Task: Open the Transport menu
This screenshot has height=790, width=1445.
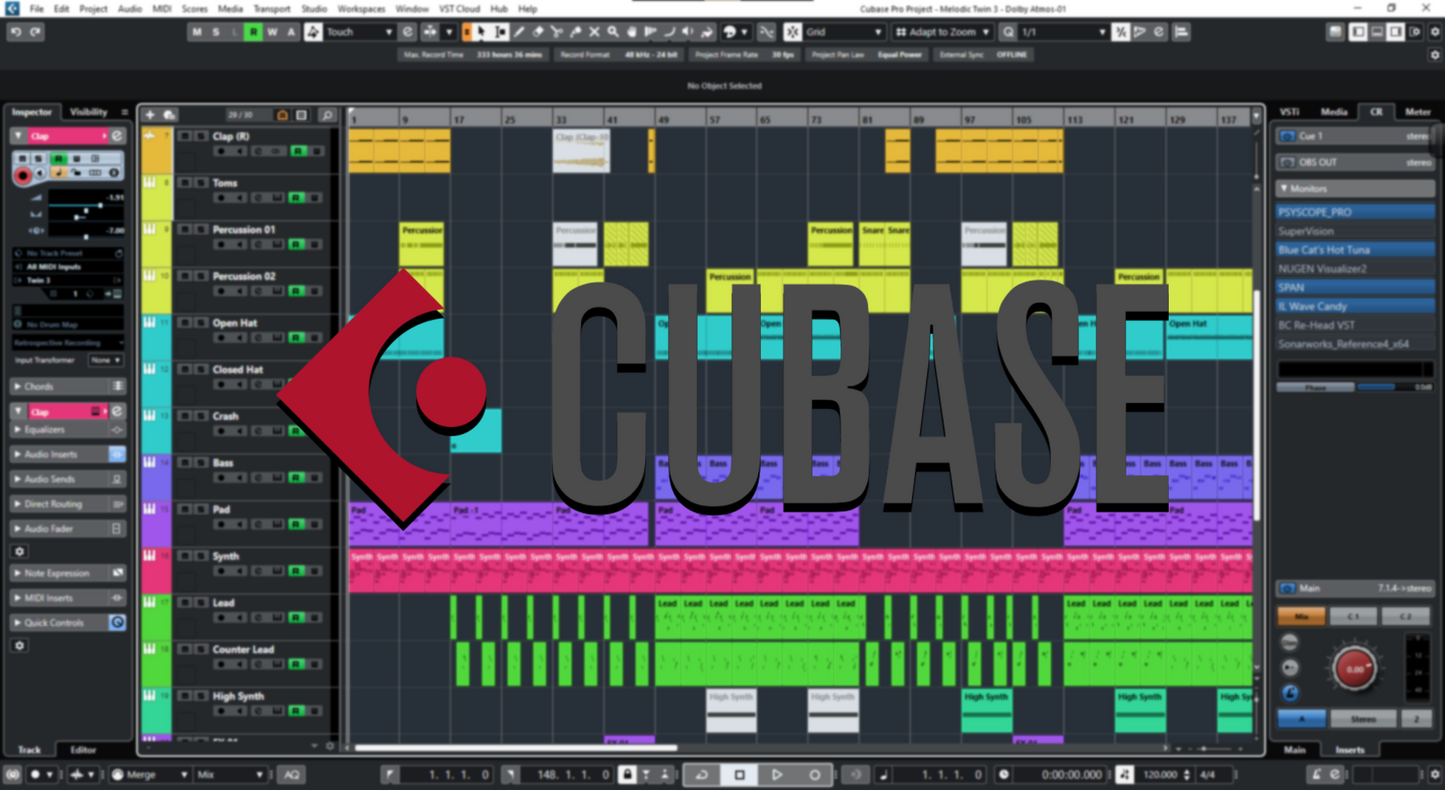Action: point(271,9)
